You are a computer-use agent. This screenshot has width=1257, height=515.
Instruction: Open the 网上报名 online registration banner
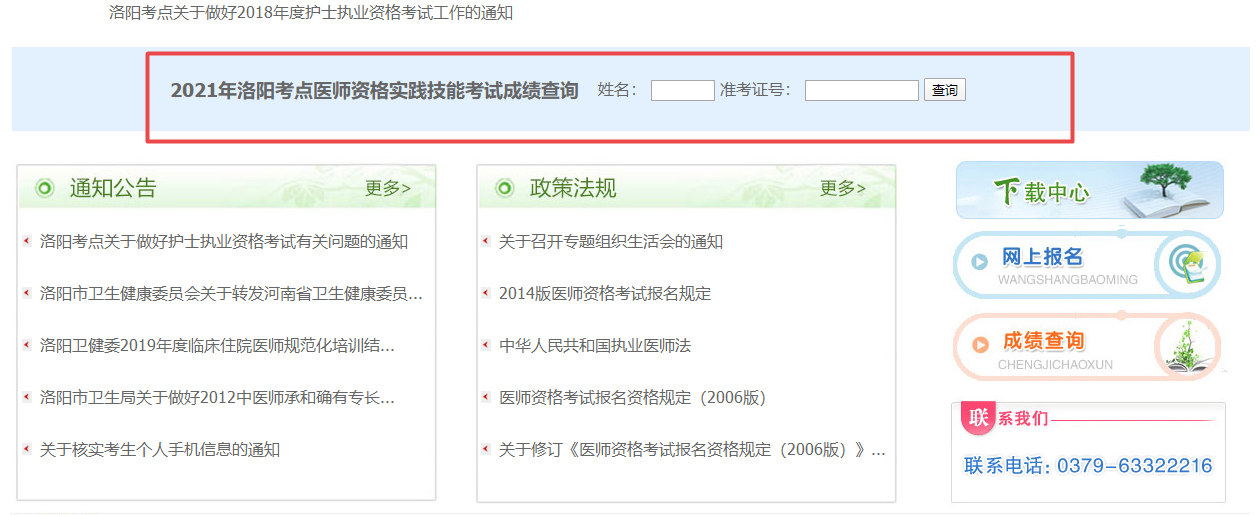(1087, 265)
